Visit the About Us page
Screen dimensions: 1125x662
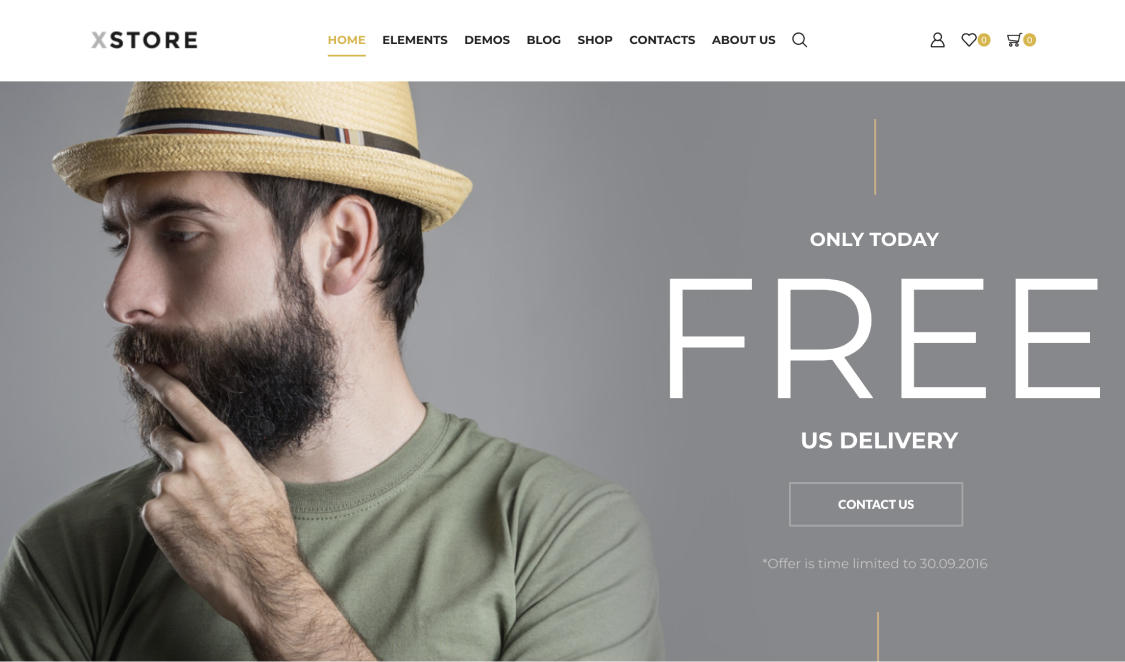(x=743, y=40)
